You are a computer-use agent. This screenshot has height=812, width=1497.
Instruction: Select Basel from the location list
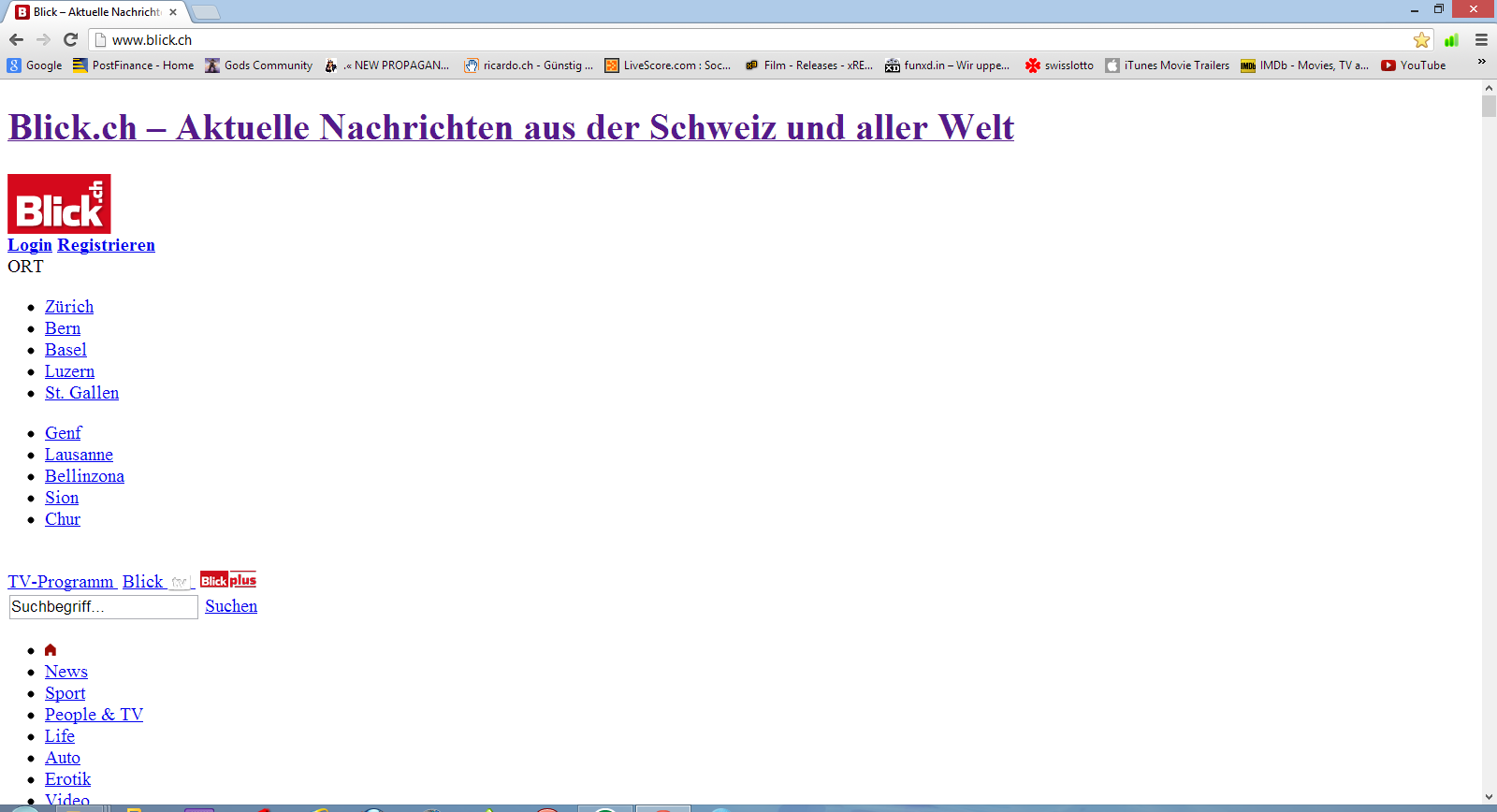coord(65,350)
